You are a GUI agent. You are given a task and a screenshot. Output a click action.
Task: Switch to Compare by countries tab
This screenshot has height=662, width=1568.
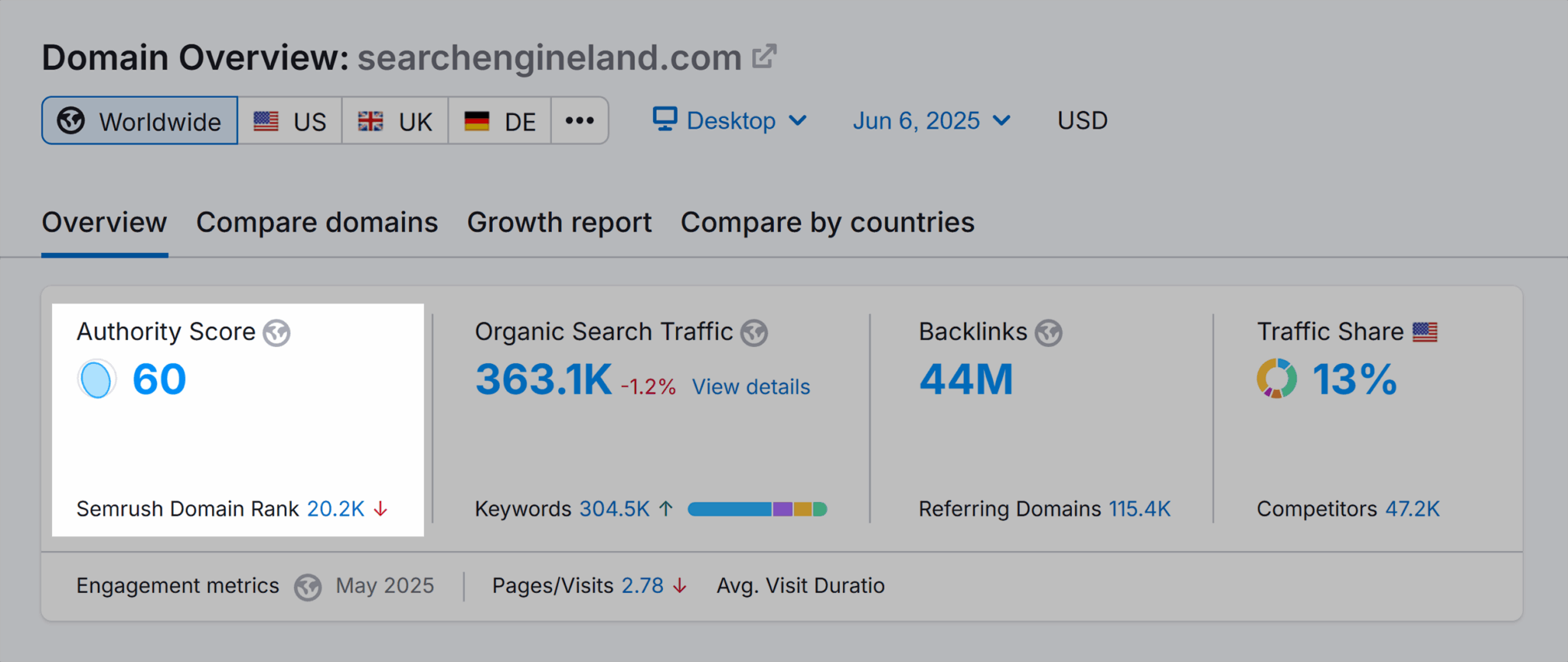tap(828, 222)
